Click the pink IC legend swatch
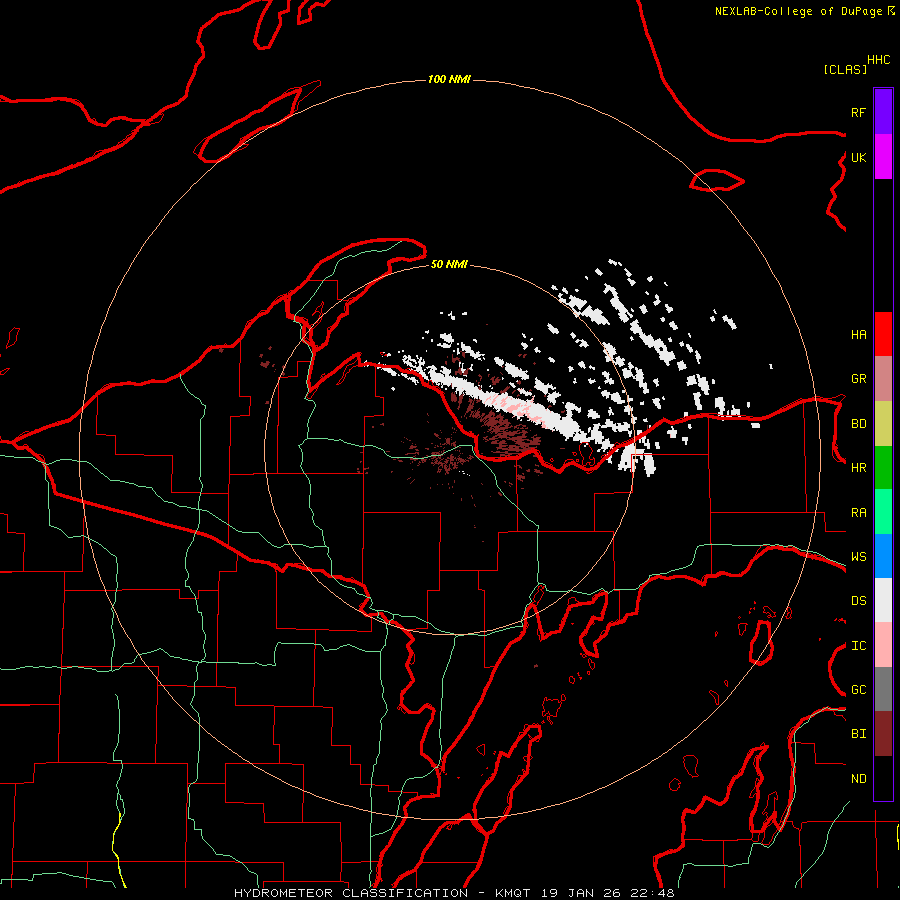Image resolution: width=900 pixels, height=900 pixels. [883, 645]
